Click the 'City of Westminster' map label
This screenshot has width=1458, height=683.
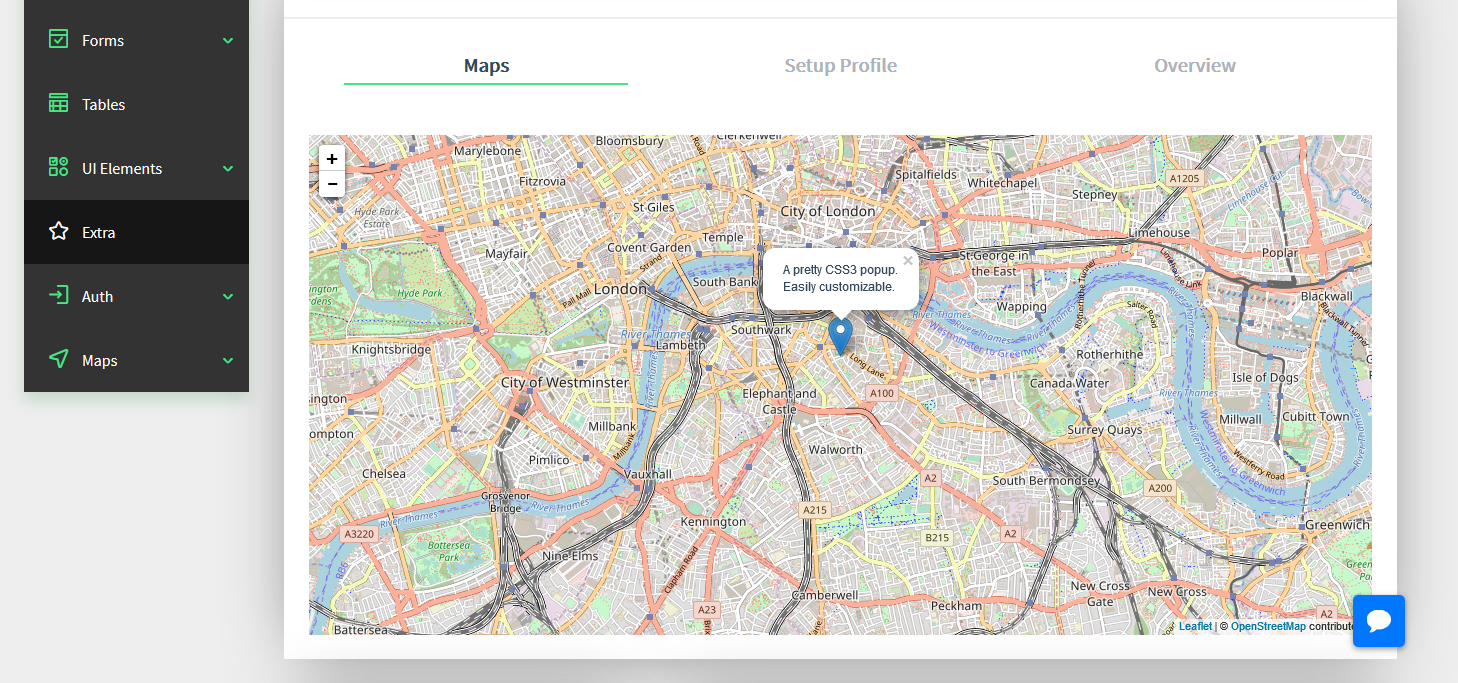click(x=565, y=383)
